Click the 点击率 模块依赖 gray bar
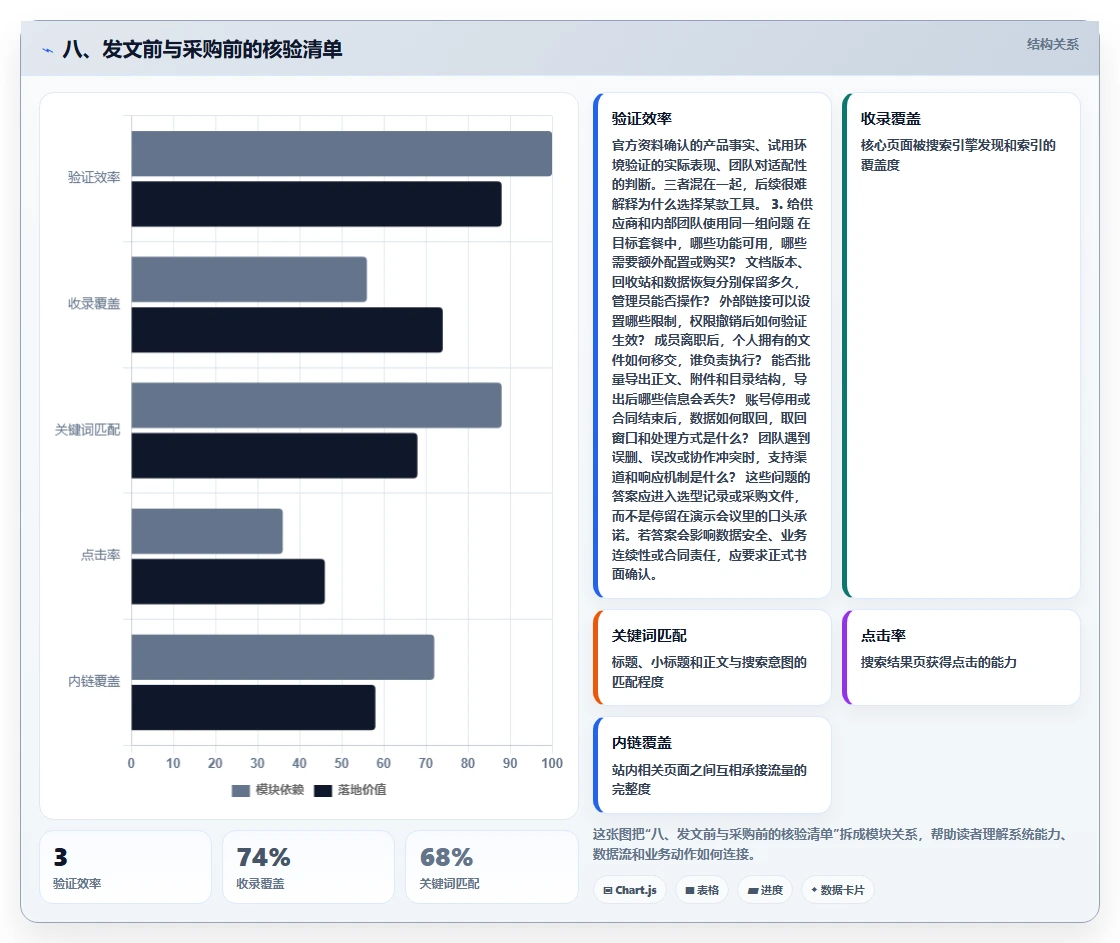Screen dimensions: 1120x943 pyautogui.click(x=207, y=531)
